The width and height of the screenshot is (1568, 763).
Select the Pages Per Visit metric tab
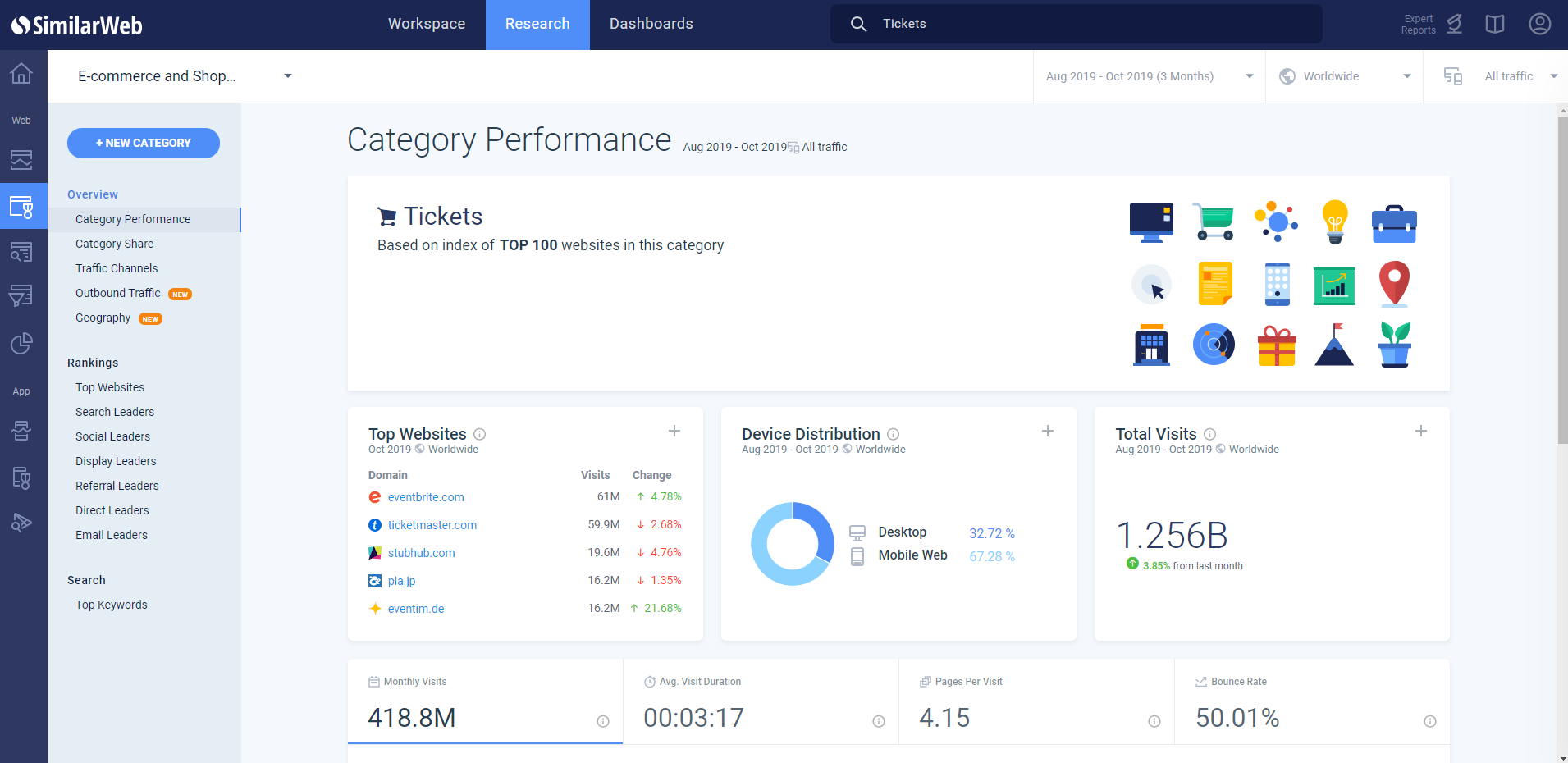pyautogui.click(x=1036, y=701)
